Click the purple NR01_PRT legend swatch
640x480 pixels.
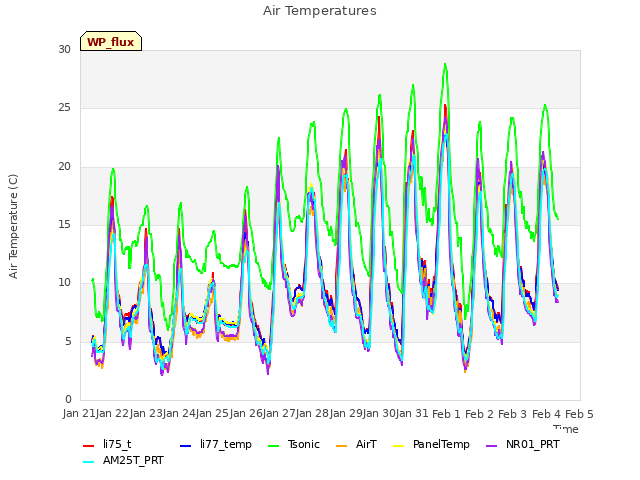tap(492, 445)
